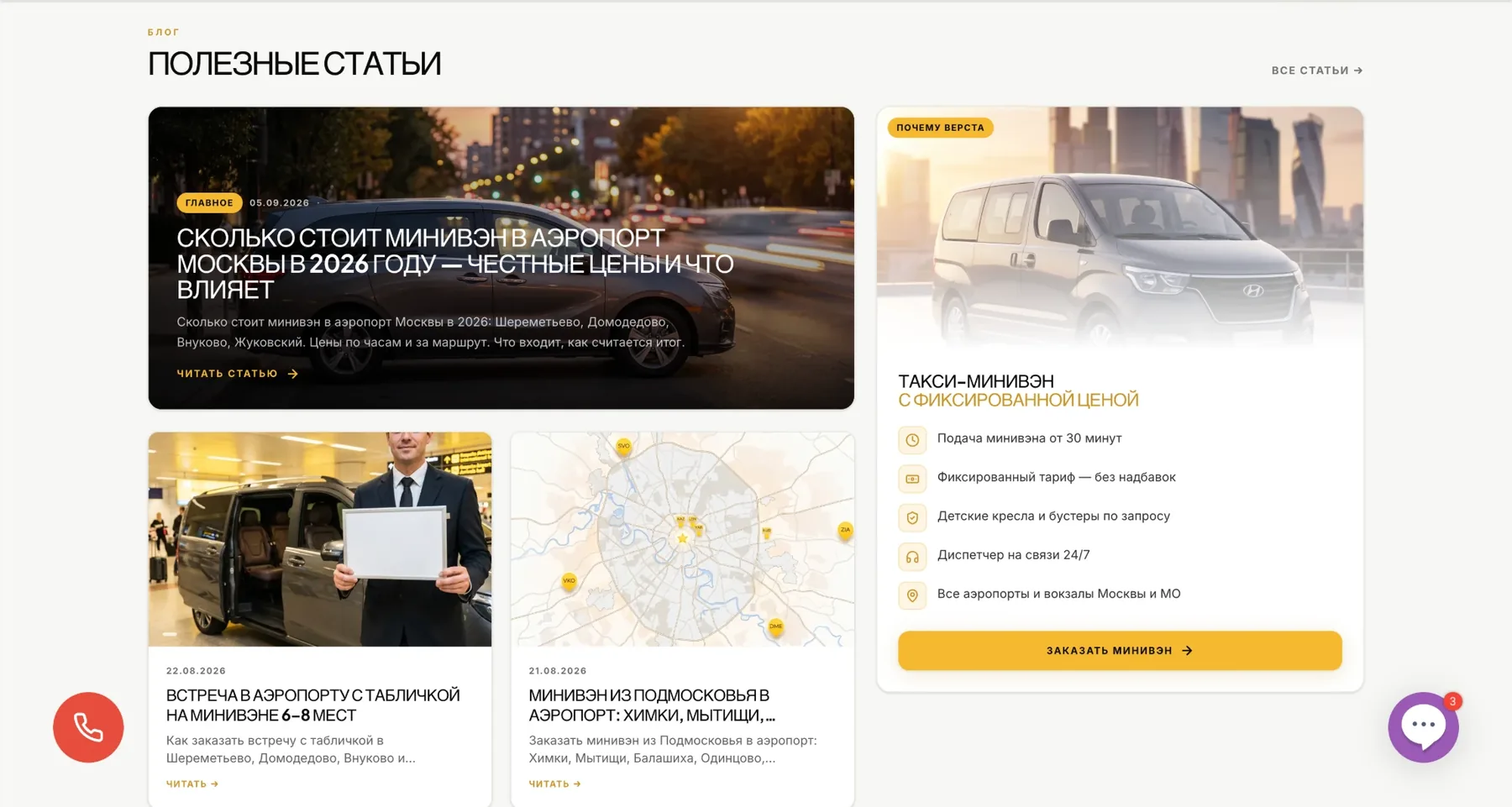Click the location pin icon beside 'Все аэропорты'
This screenshot has width=1512, height=807.
coord(912,595)
